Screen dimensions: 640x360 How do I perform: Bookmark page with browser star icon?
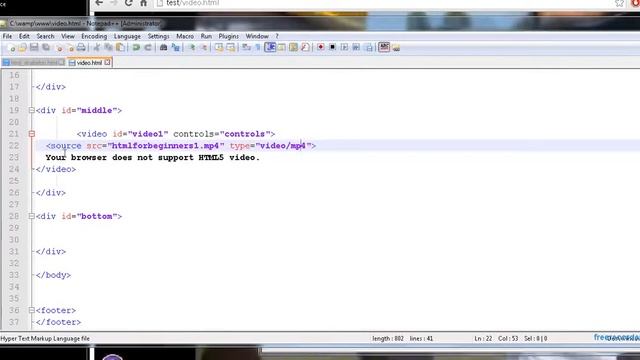(620, 3)
